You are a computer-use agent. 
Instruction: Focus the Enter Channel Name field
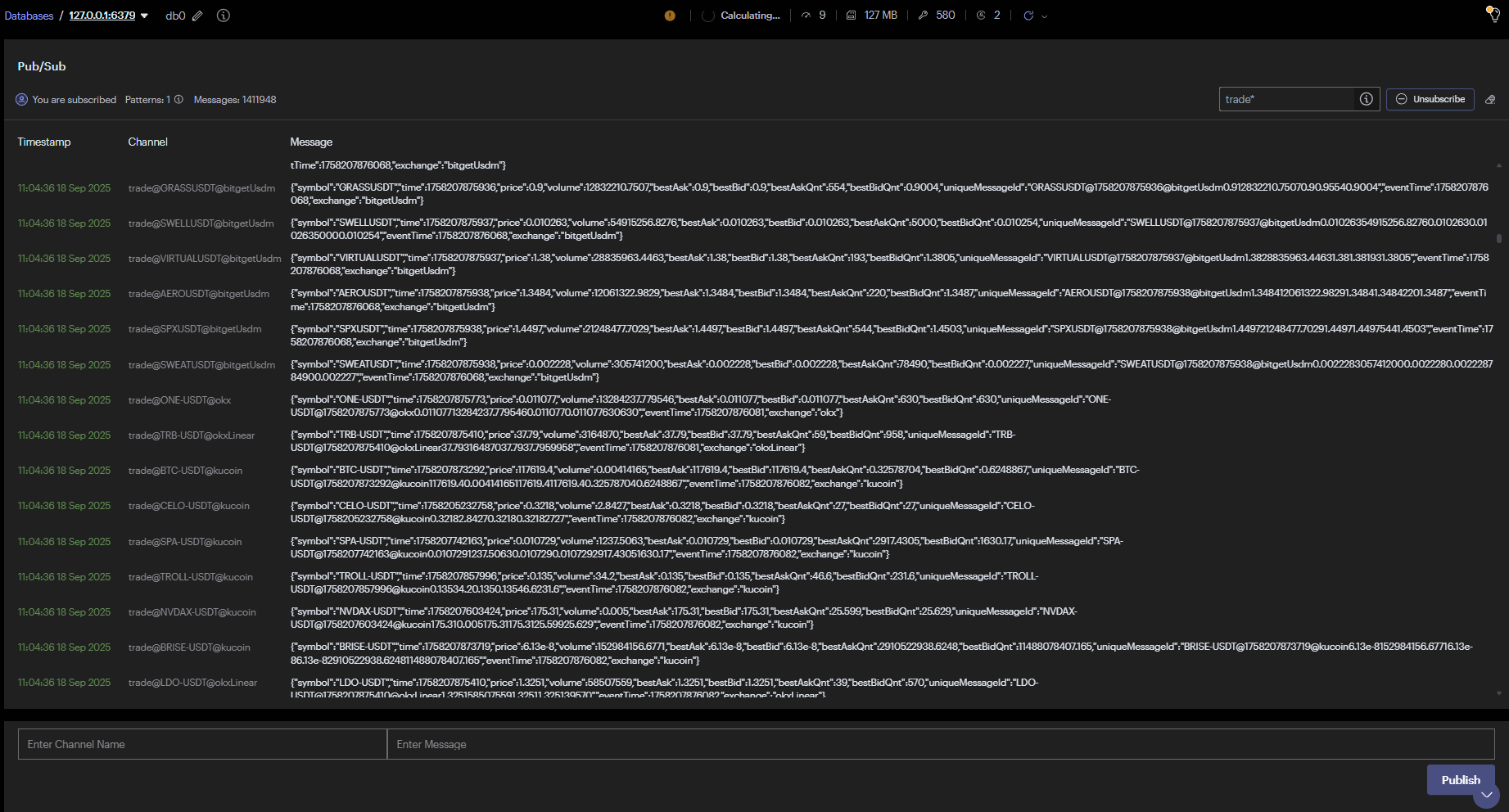click(201, 744)
